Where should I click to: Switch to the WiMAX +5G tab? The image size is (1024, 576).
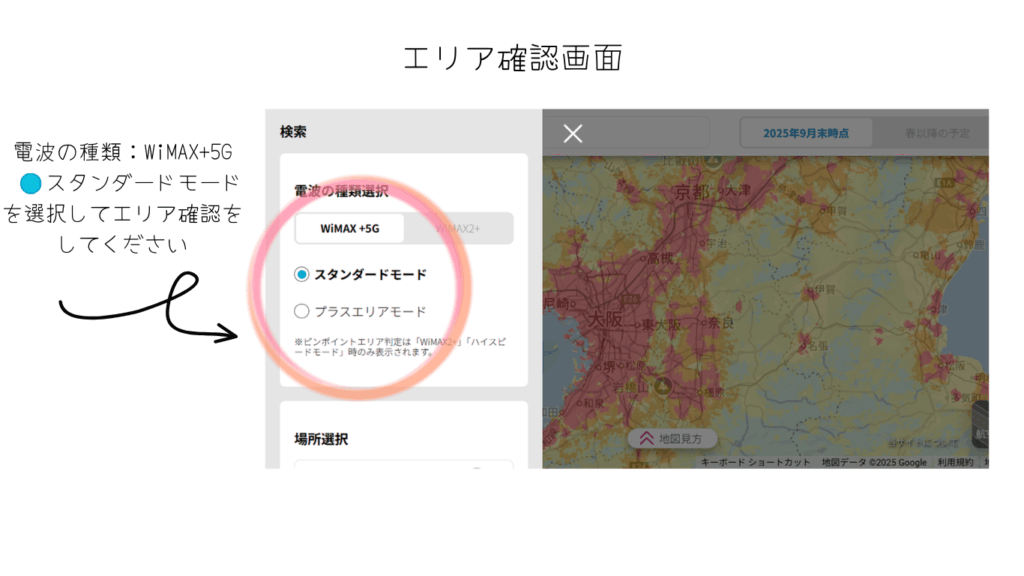(350, 228)
